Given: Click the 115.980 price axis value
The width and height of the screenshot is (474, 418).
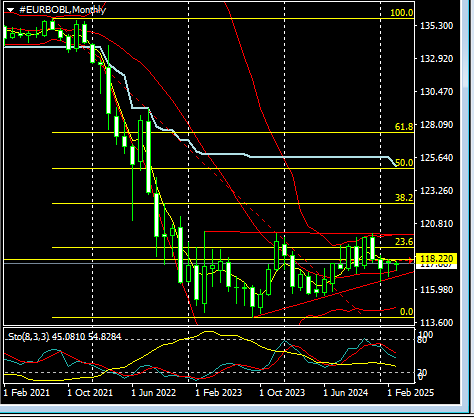Looking at the screenshot, I should click(x=437, y=290).
